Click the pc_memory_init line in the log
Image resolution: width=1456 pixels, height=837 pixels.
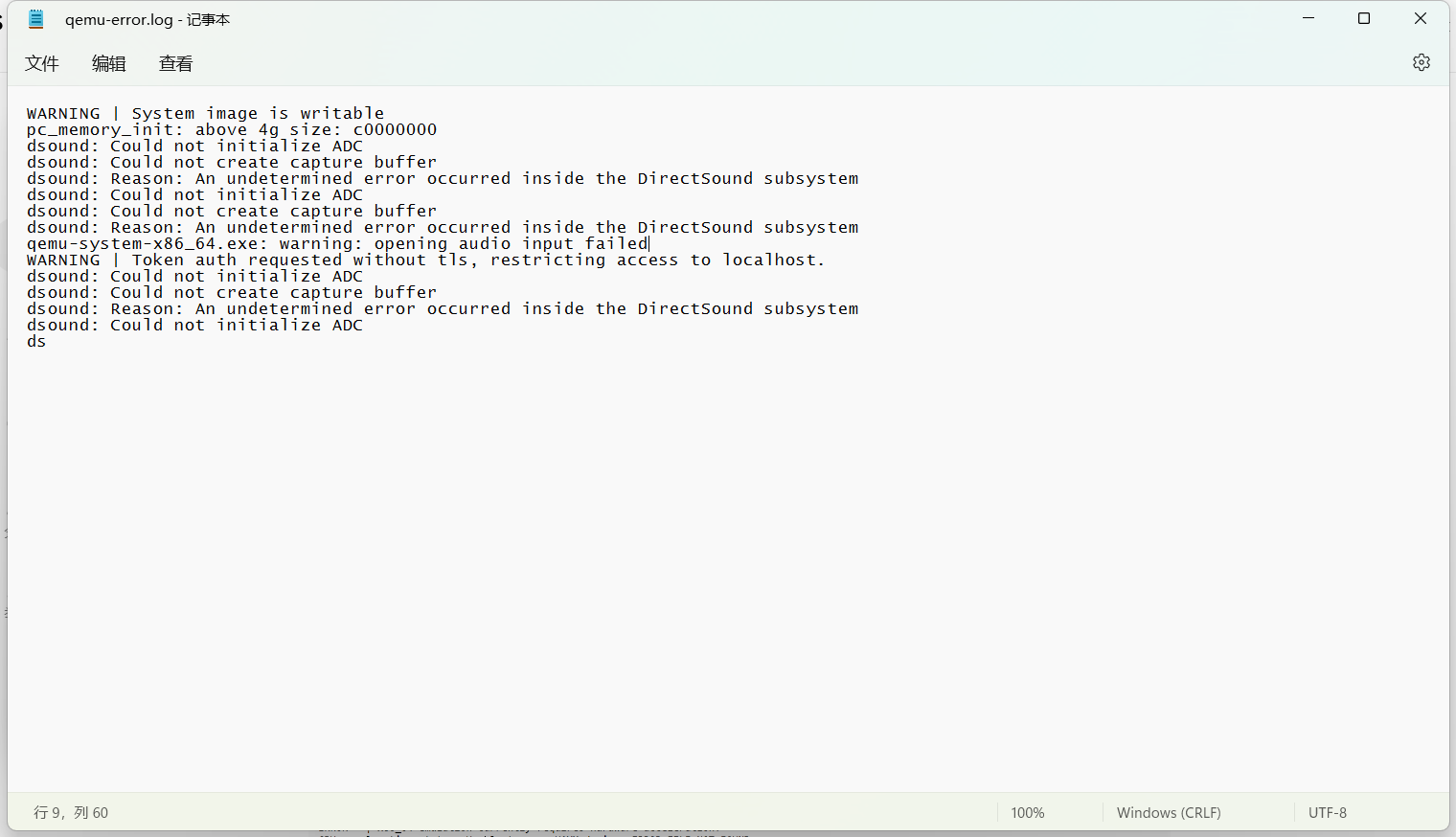(232, 129)
